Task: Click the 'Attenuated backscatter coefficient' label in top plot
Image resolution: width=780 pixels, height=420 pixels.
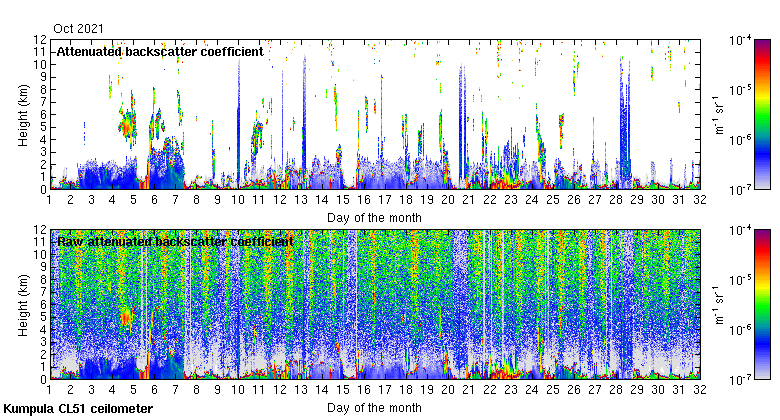Action: coord(160,51)
